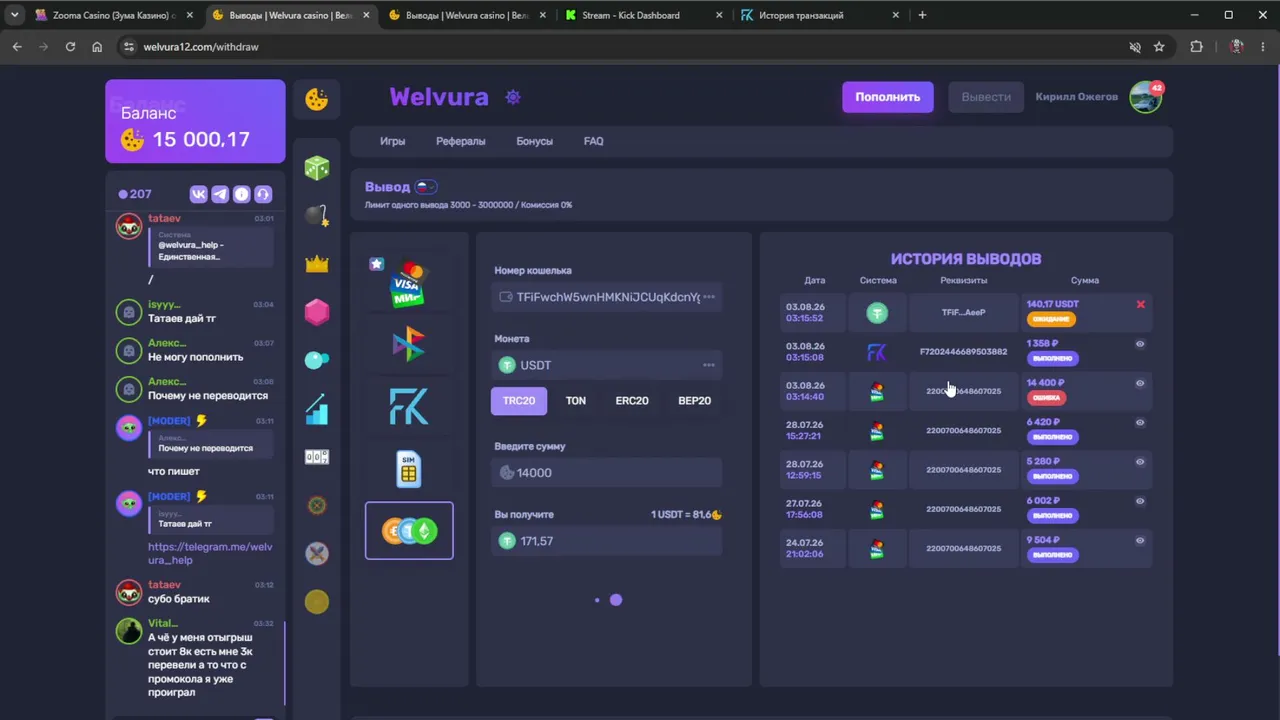Click the Вывести withdraw button
1280x720 pixels.
pyautogui.click(x=986, y=97)
